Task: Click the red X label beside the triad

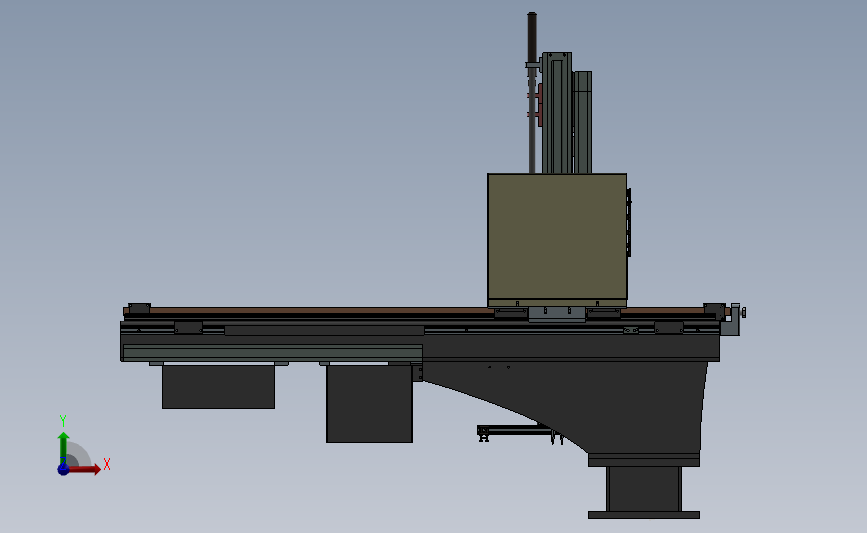Action: pos(107,464)
